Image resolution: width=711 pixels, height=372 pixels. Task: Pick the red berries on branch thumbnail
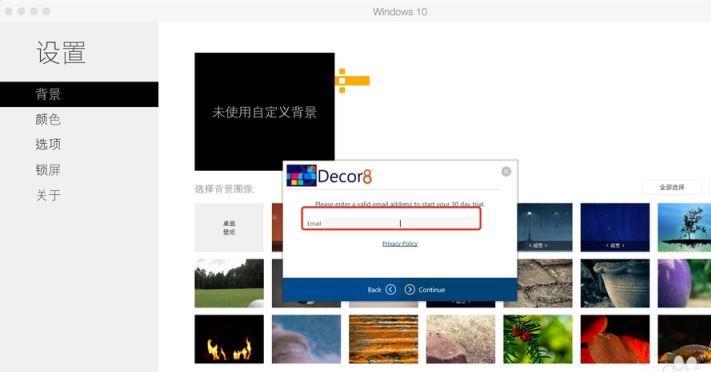(x=538, y=339)
